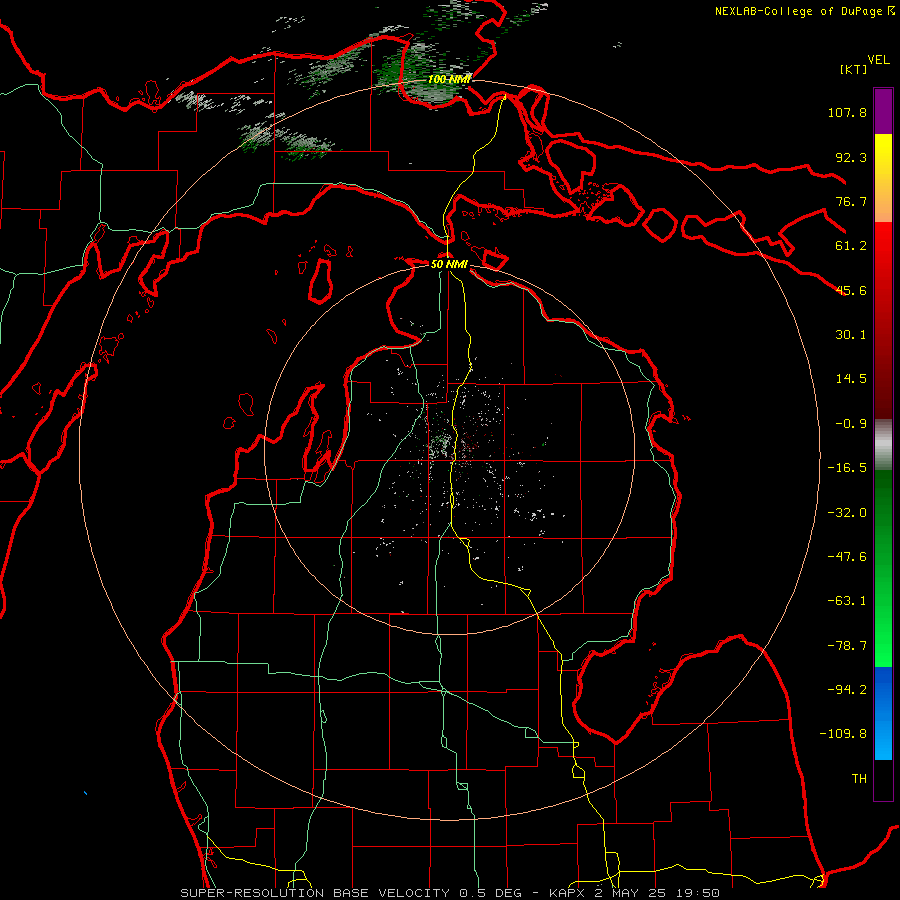The image size is (900, 900).
Task: Click the VEL legend title
Action: [879, 60]
